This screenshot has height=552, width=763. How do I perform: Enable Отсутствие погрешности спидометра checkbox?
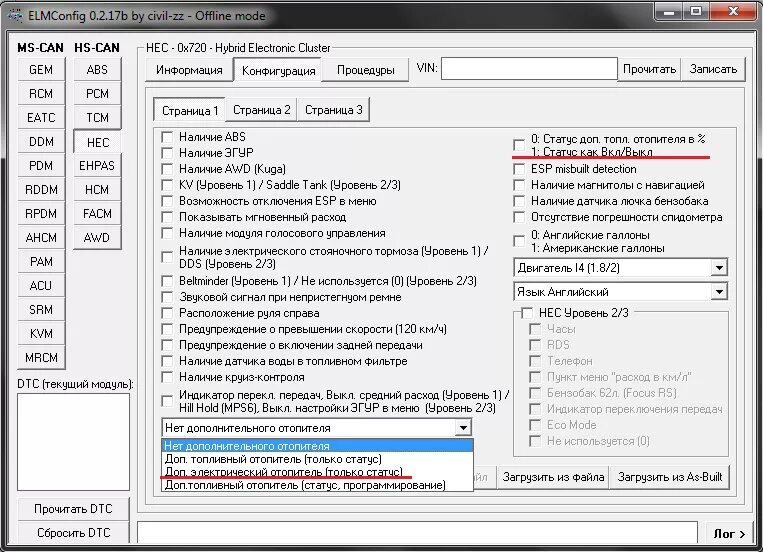[x=519, y=217]
